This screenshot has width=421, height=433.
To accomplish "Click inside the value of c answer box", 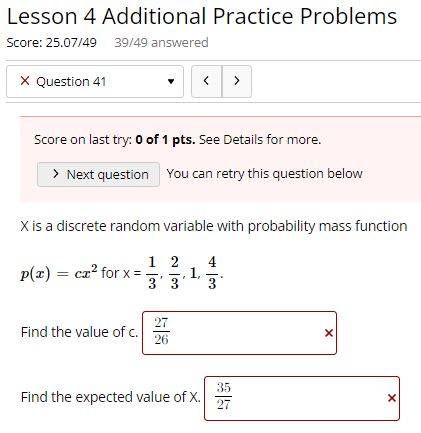I will click(x=239, y=333).
